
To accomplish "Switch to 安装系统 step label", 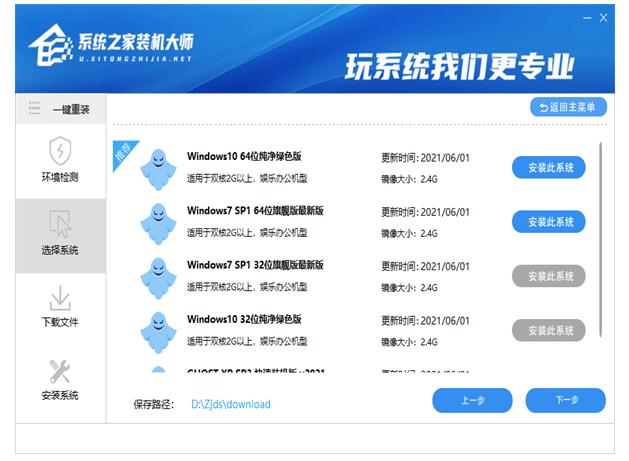I will tap(60, 395).
